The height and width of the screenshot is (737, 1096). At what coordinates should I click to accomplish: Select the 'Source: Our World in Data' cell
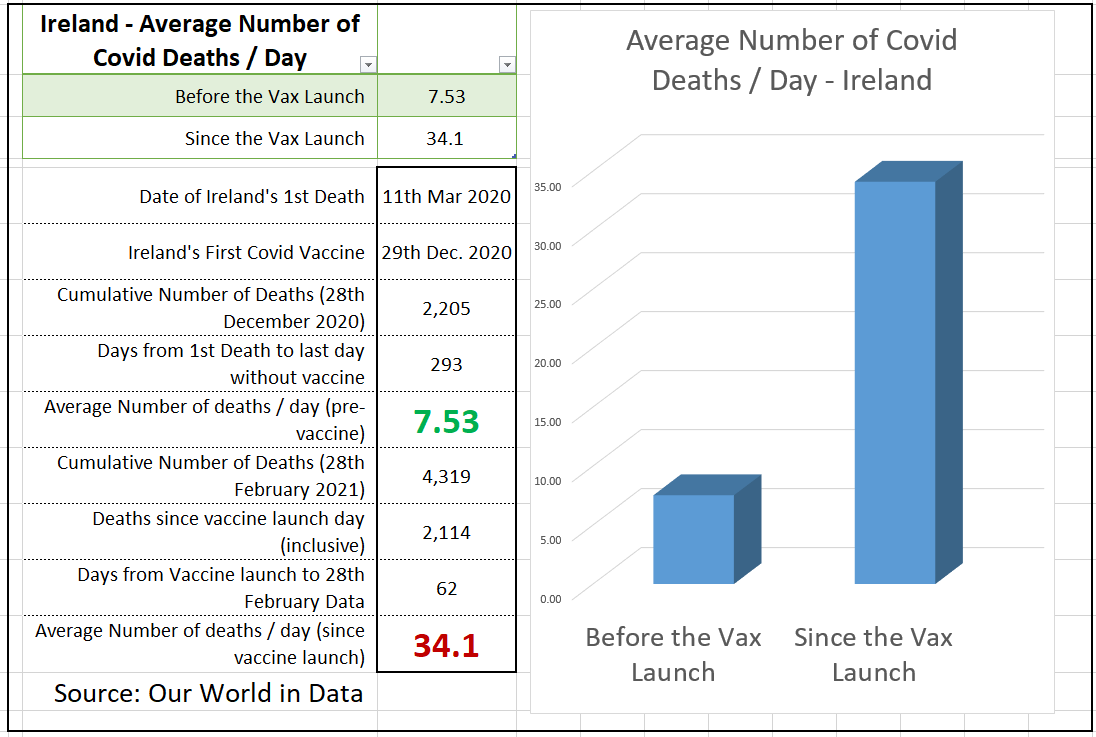point(208,694)
